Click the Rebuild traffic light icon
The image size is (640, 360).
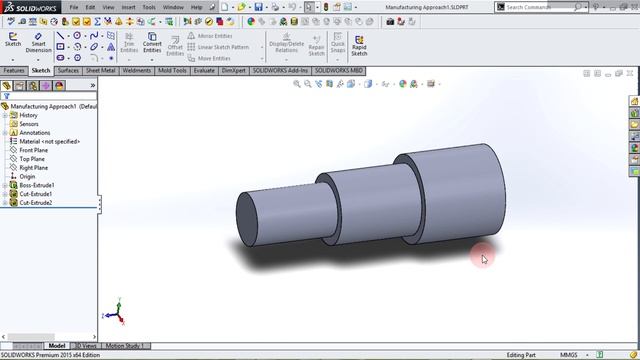[326, 7]
